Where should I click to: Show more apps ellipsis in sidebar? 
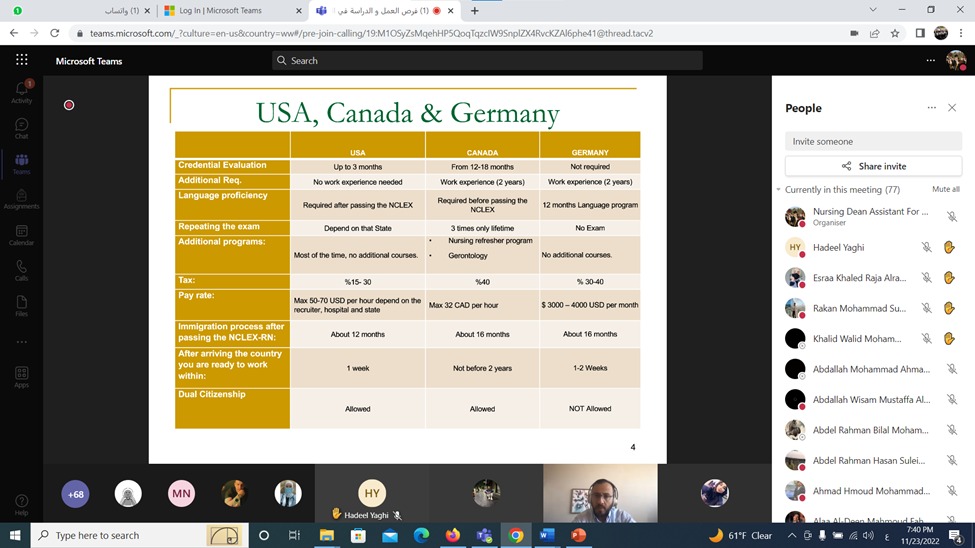point(21,341)
